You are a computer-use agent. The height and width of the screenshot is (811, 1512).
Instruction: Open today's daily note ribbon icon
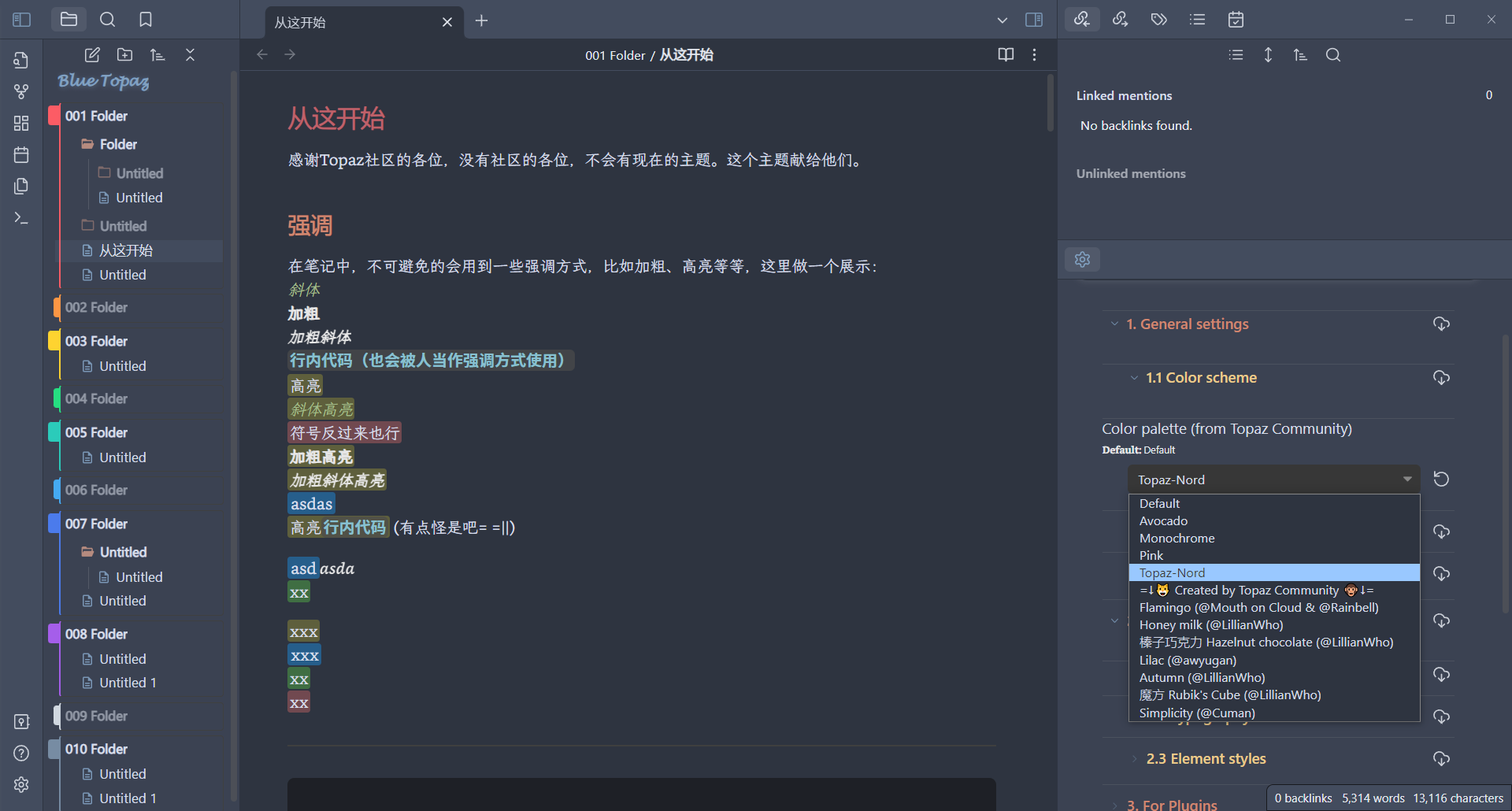pyautogui.click(x=21, y=154)
